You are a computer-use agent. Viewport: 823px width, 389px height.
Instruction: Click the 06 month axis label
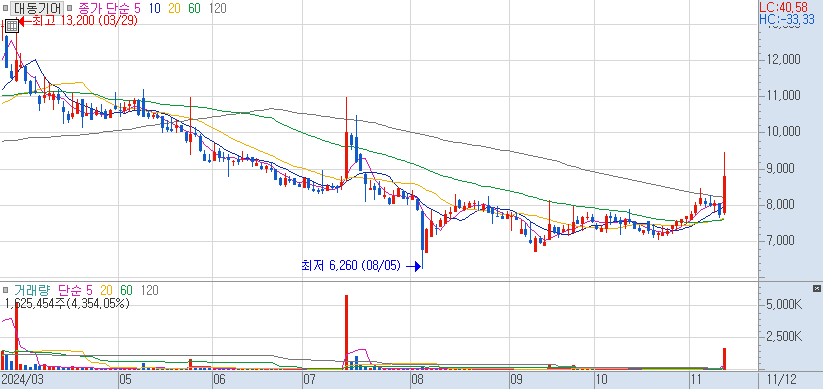pos(220,380)
